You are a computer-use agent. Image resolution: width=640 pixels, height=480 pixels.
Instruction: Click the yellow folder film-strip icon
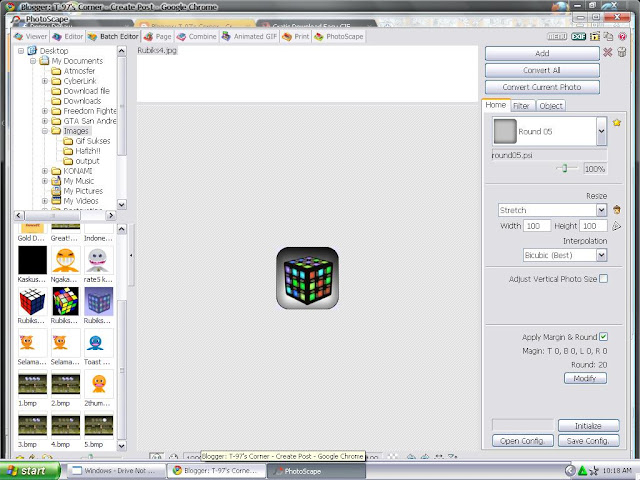(x=595, y=36)
